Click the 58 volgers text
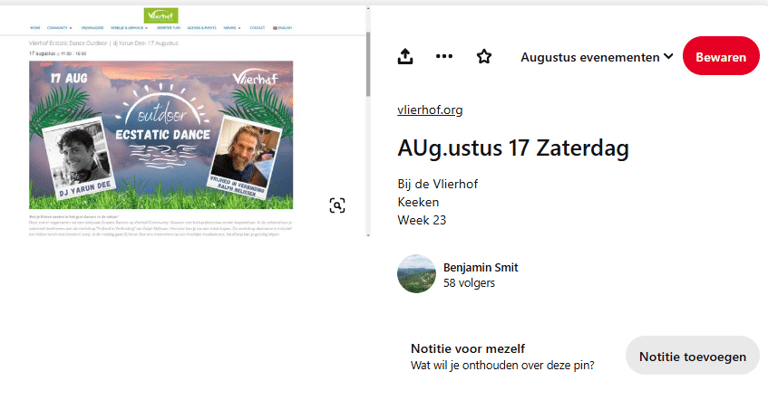Image resolution: width=768 pixels, height=400 pixels. 469,283
